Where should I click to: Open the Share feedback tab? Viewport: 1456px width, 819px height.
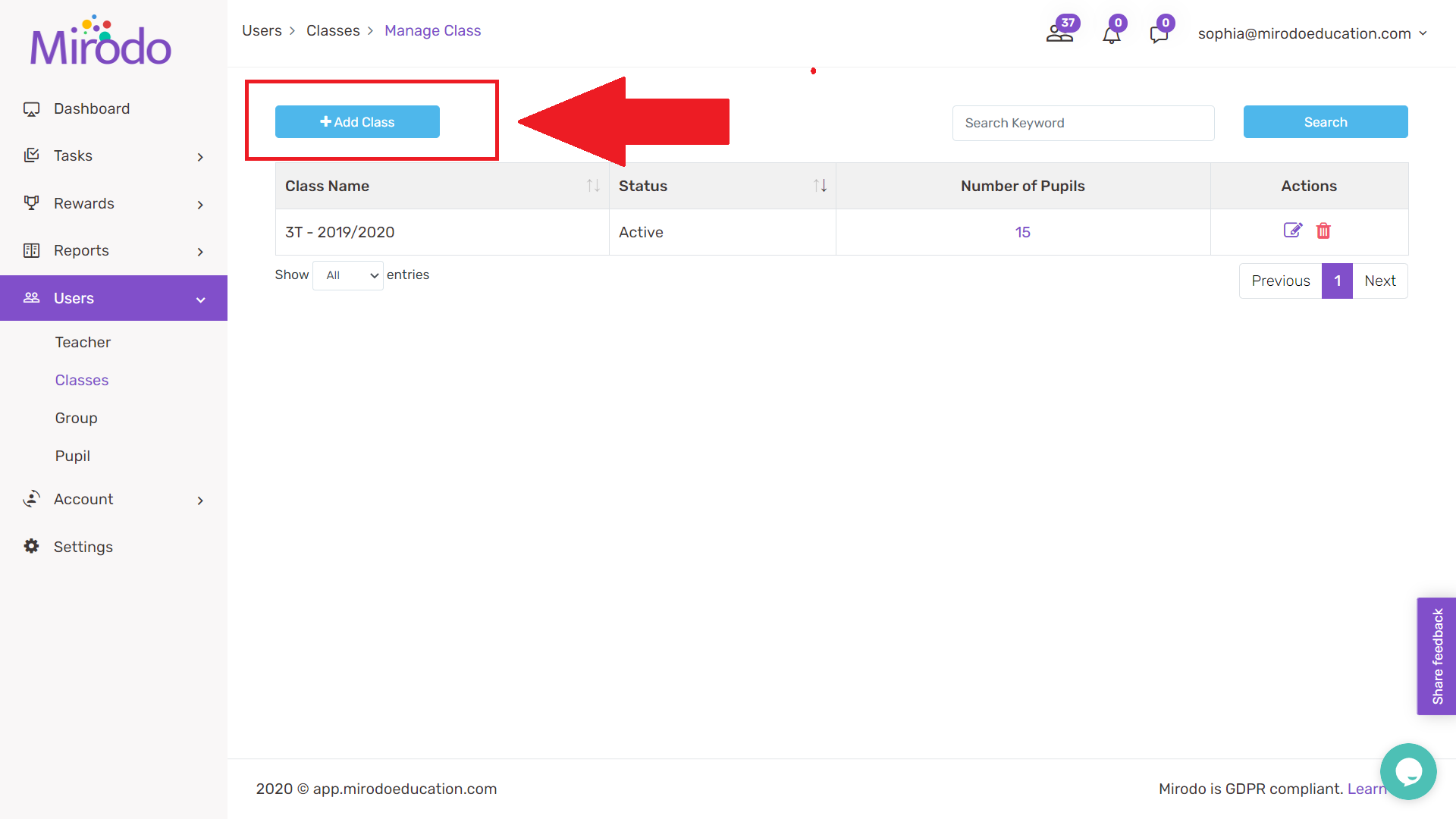(x=1436, y=656)
